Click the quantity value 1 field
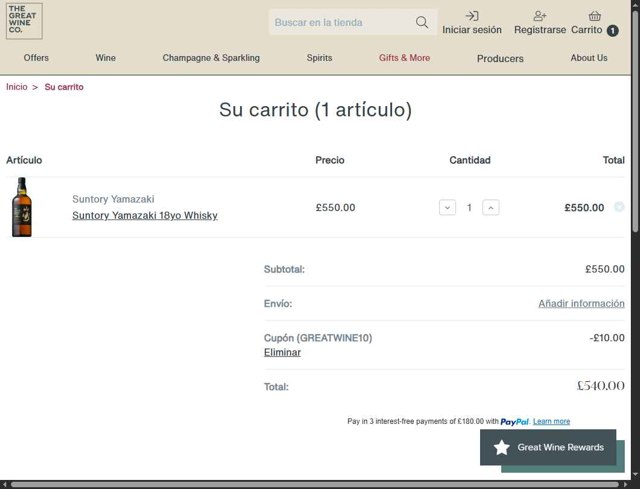Viewport: 640px width, 489px height. pyautogui.click(x=469, y=207)
